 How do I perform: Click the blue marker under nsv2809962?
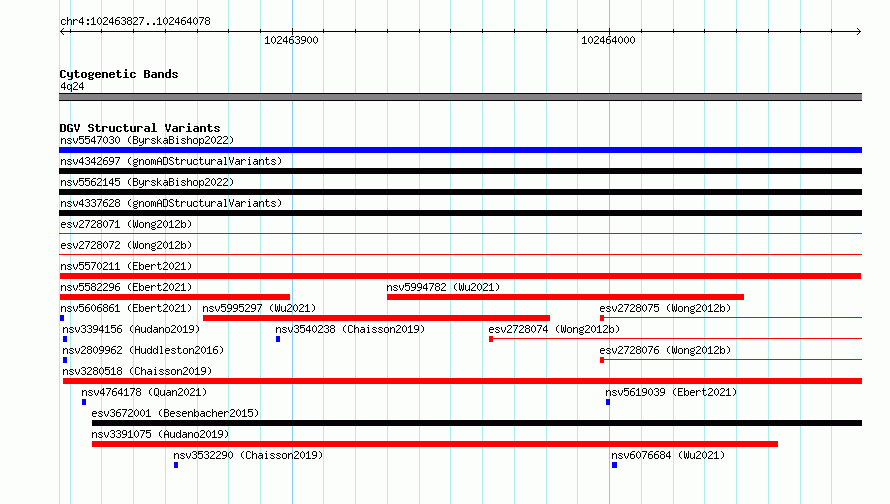point(65,360)
